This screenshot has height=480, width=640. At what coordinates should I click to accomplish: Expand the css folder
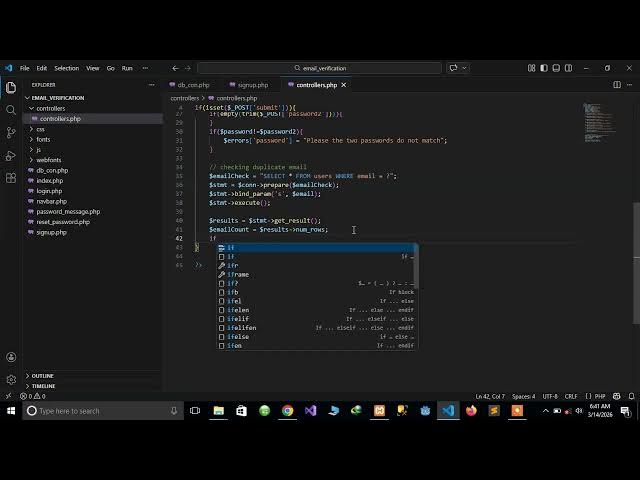pyautogui.click(x=40, y=129)
